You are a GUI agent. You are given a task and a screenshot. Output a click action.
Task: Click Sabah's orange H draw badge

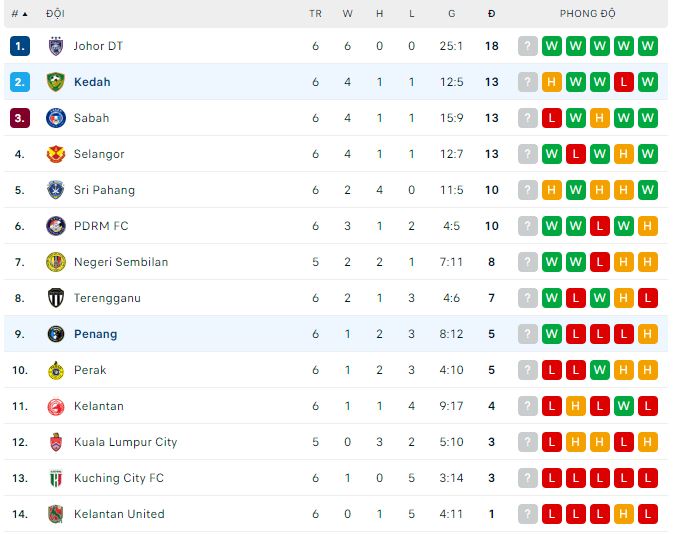600,118
